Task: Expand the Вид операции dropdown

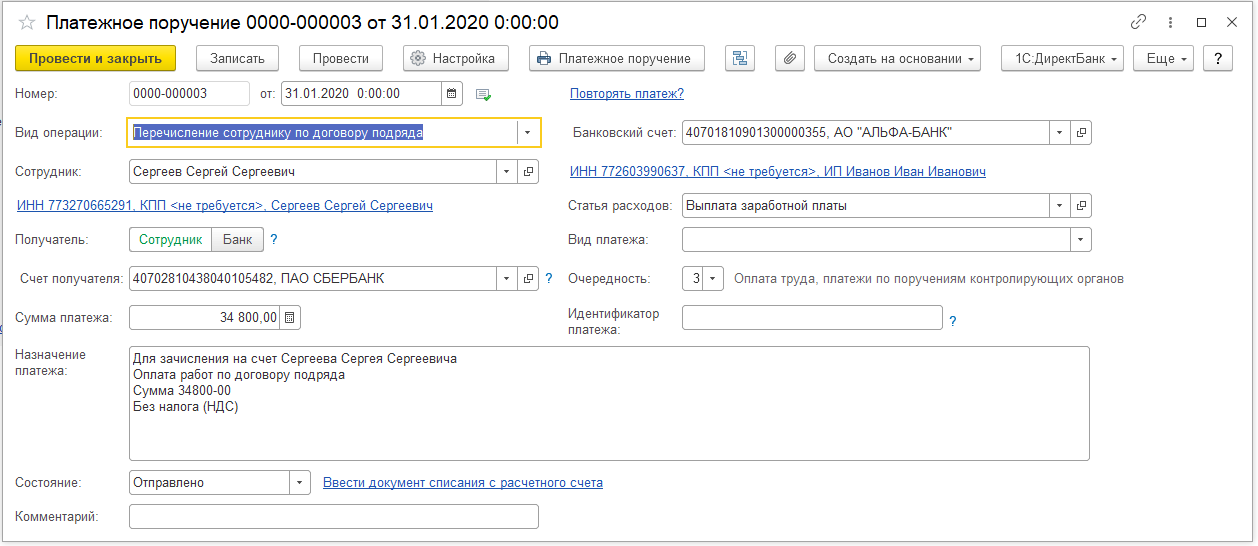Action: [527, 132]
